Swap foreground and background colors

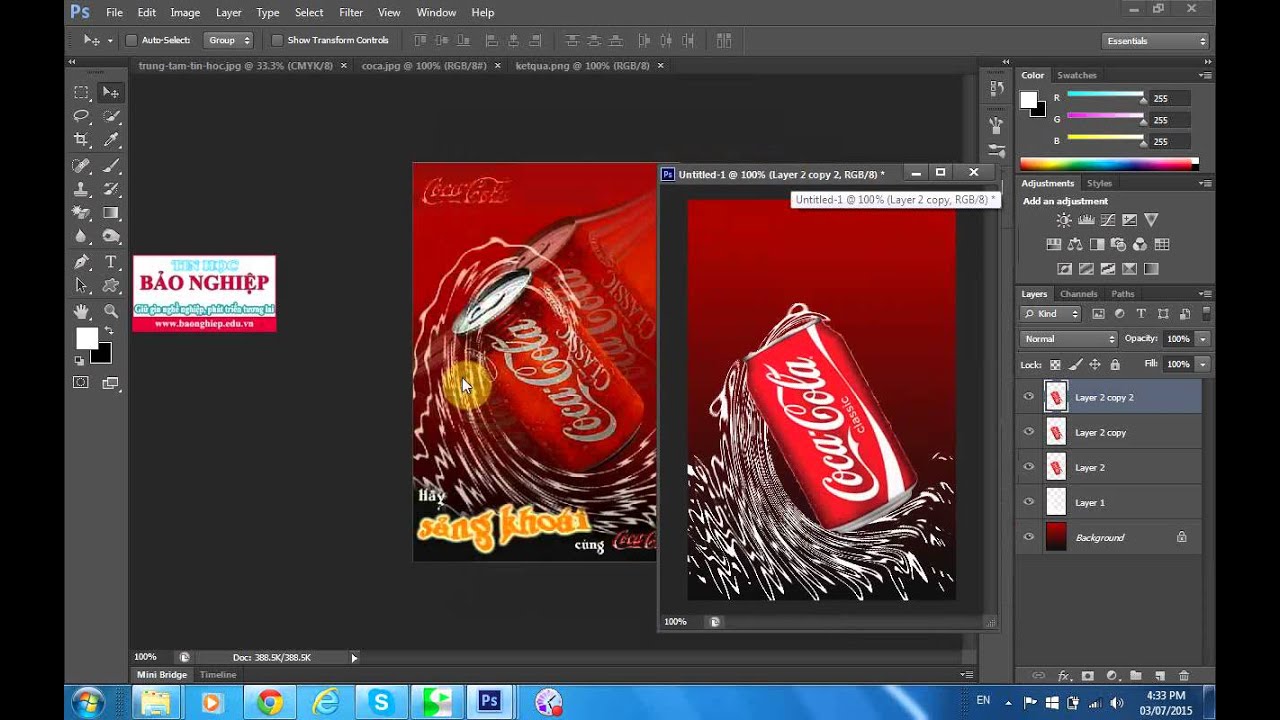click(107, 330)
